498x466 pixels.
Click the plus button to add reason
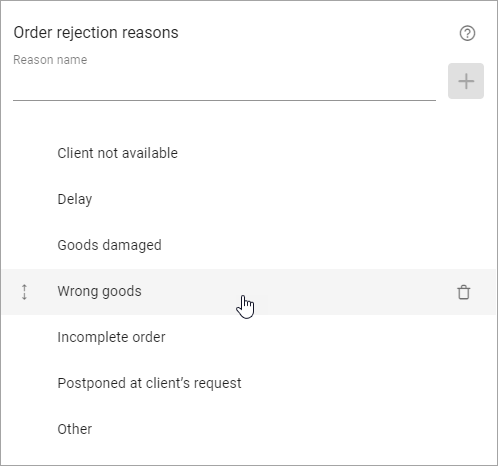coord(466,81)
